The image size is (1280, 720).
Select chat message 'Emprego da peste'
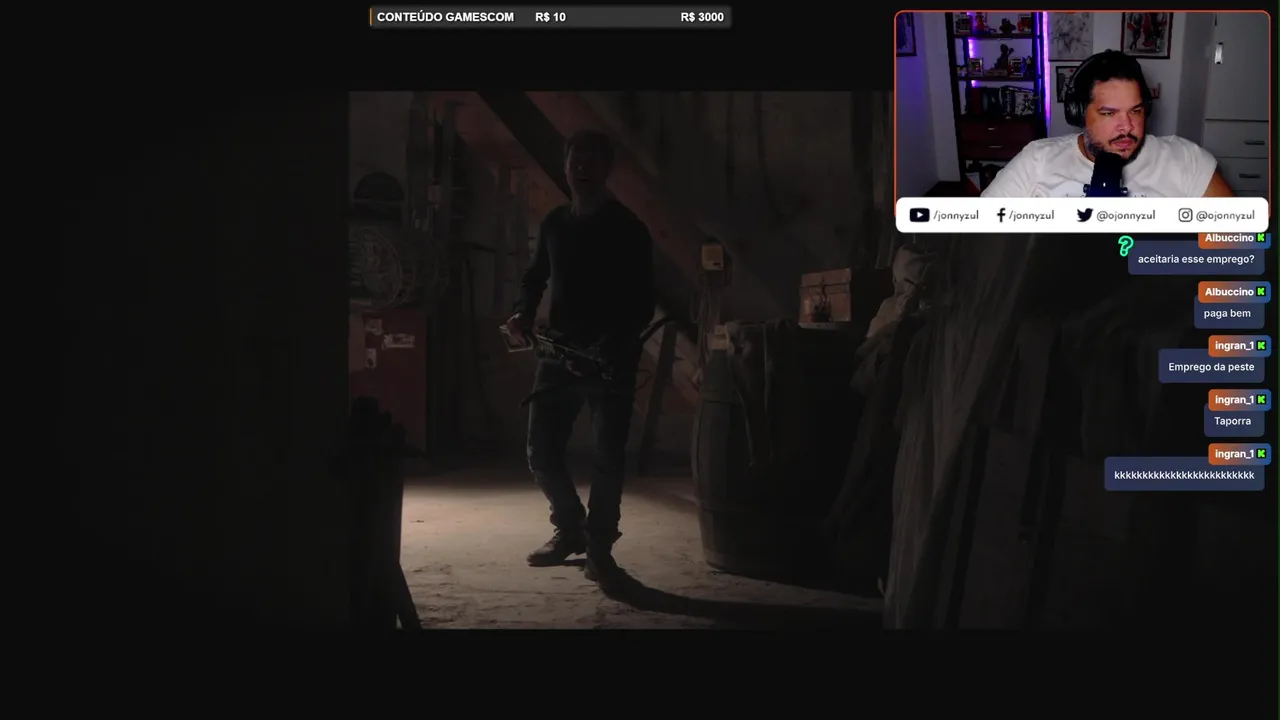(x=1211, y=367)
